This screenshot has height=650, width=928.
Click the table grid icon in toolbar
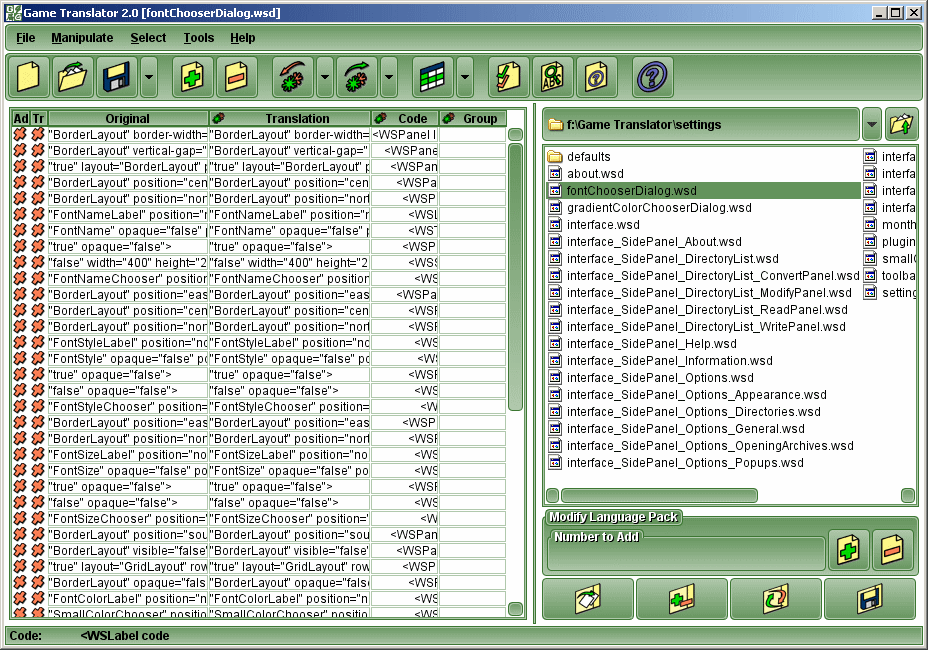433,77
